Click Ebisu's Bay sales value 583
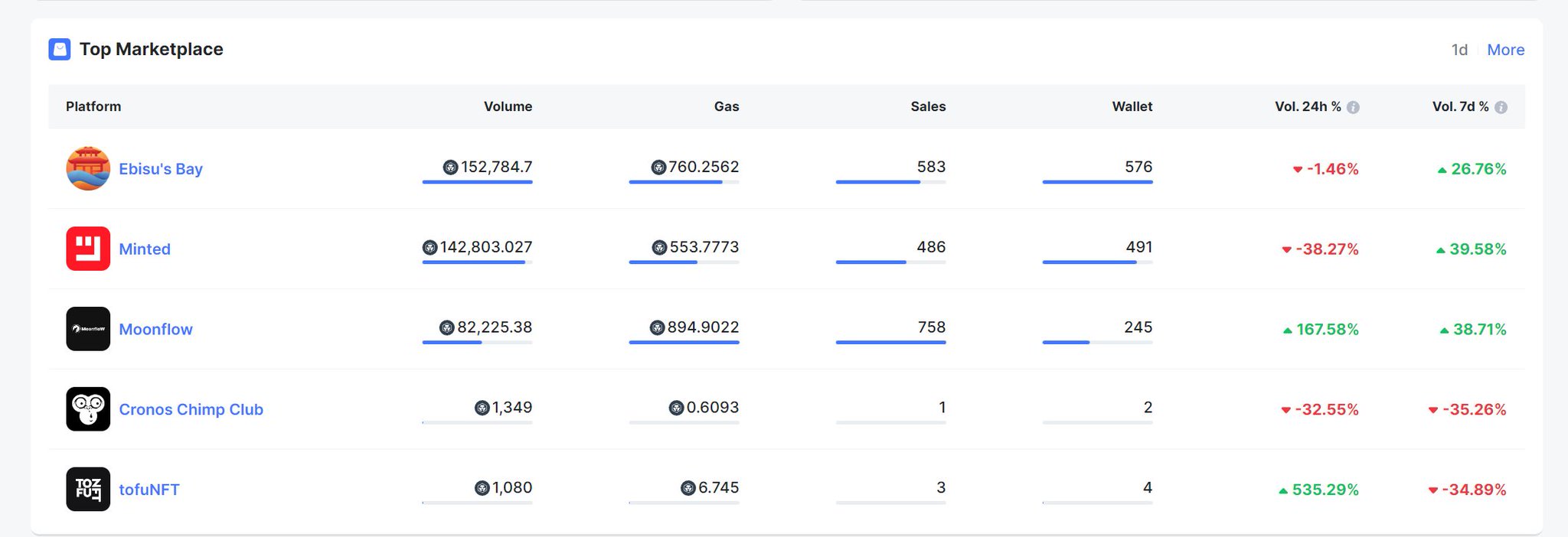Image resolution: width=1568 pixels, height=537 pixels. pos(931,167)
